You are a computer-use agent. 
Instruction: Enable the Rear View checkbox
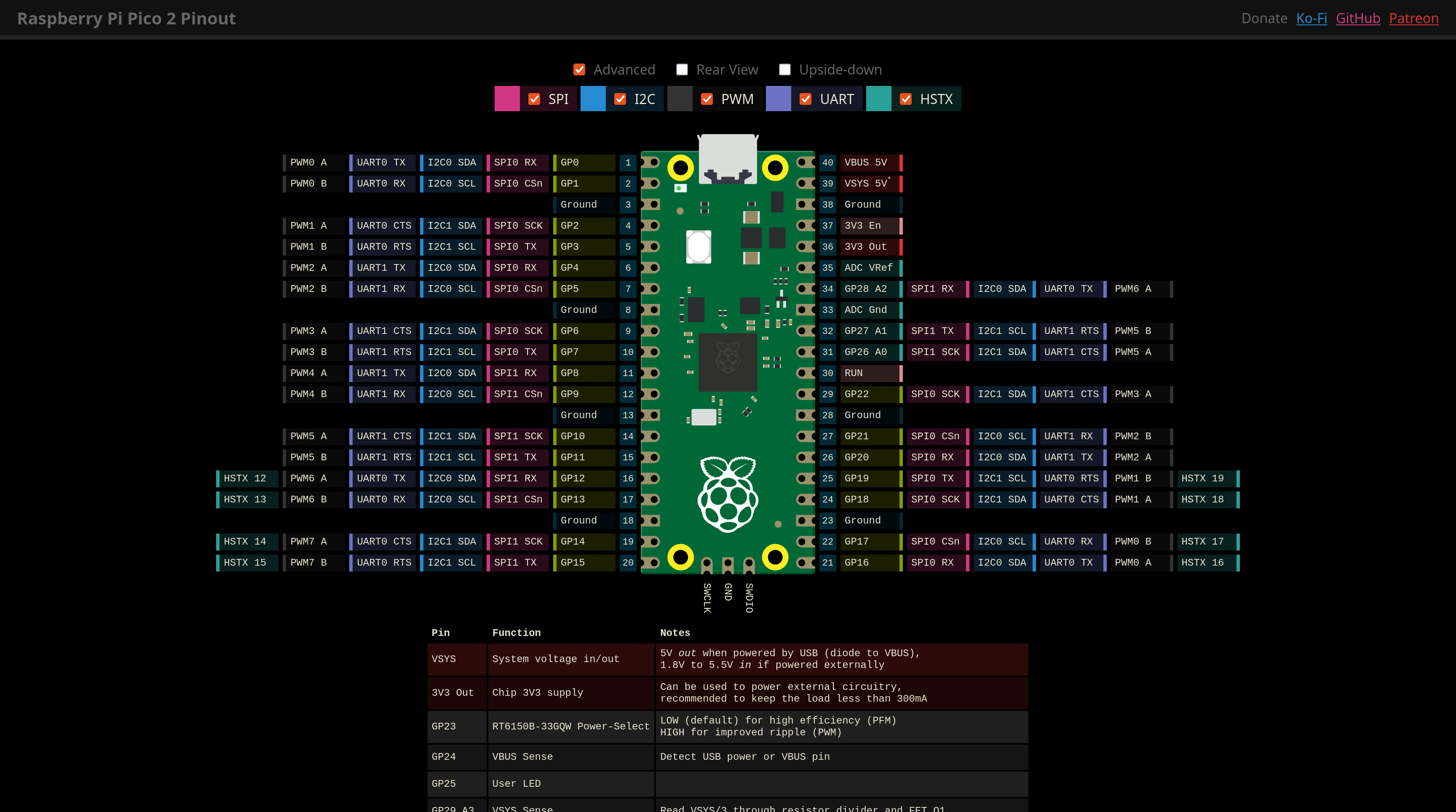[x=682, y=69]
